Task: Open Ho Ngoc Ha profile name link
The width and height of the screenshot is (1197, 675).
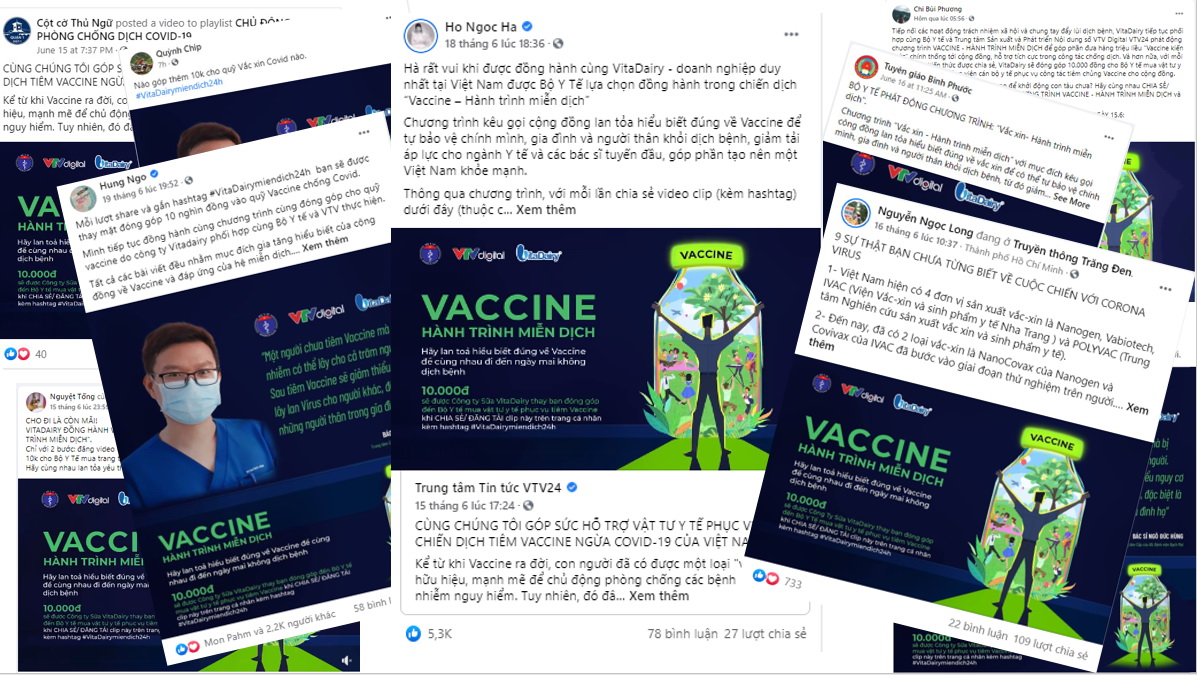Action: point(481,27)
